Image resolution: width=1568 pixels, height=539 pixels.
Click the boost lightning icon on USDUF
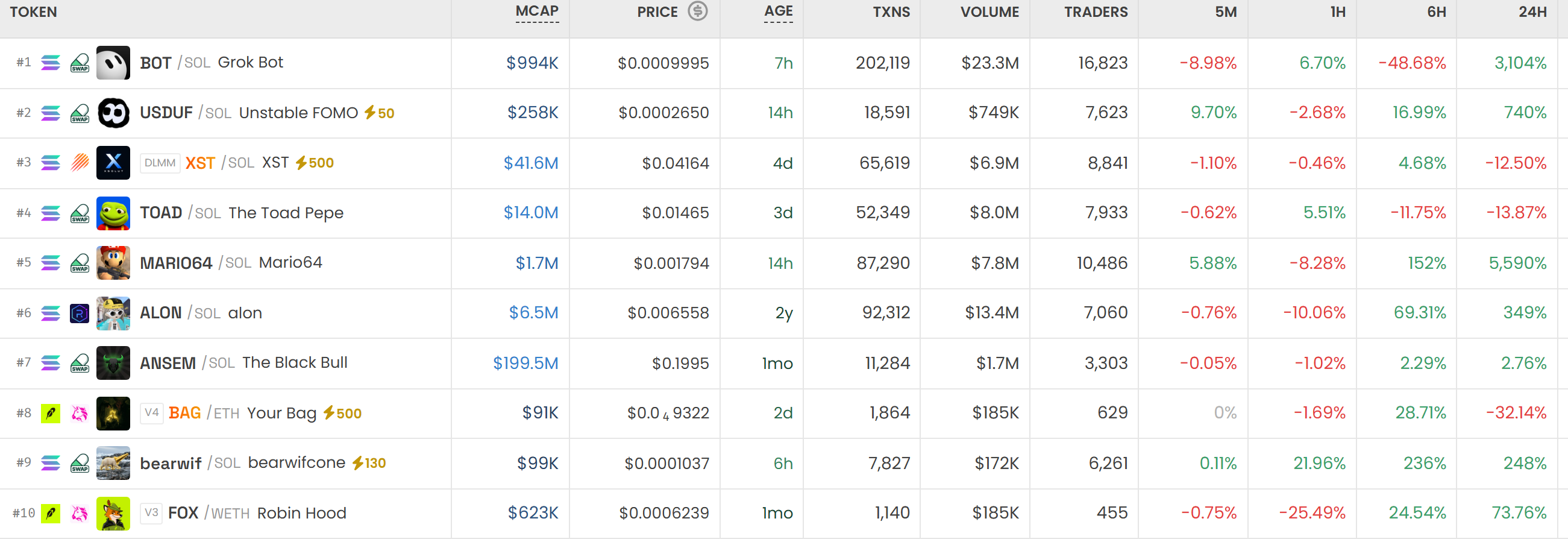(369, 112)
